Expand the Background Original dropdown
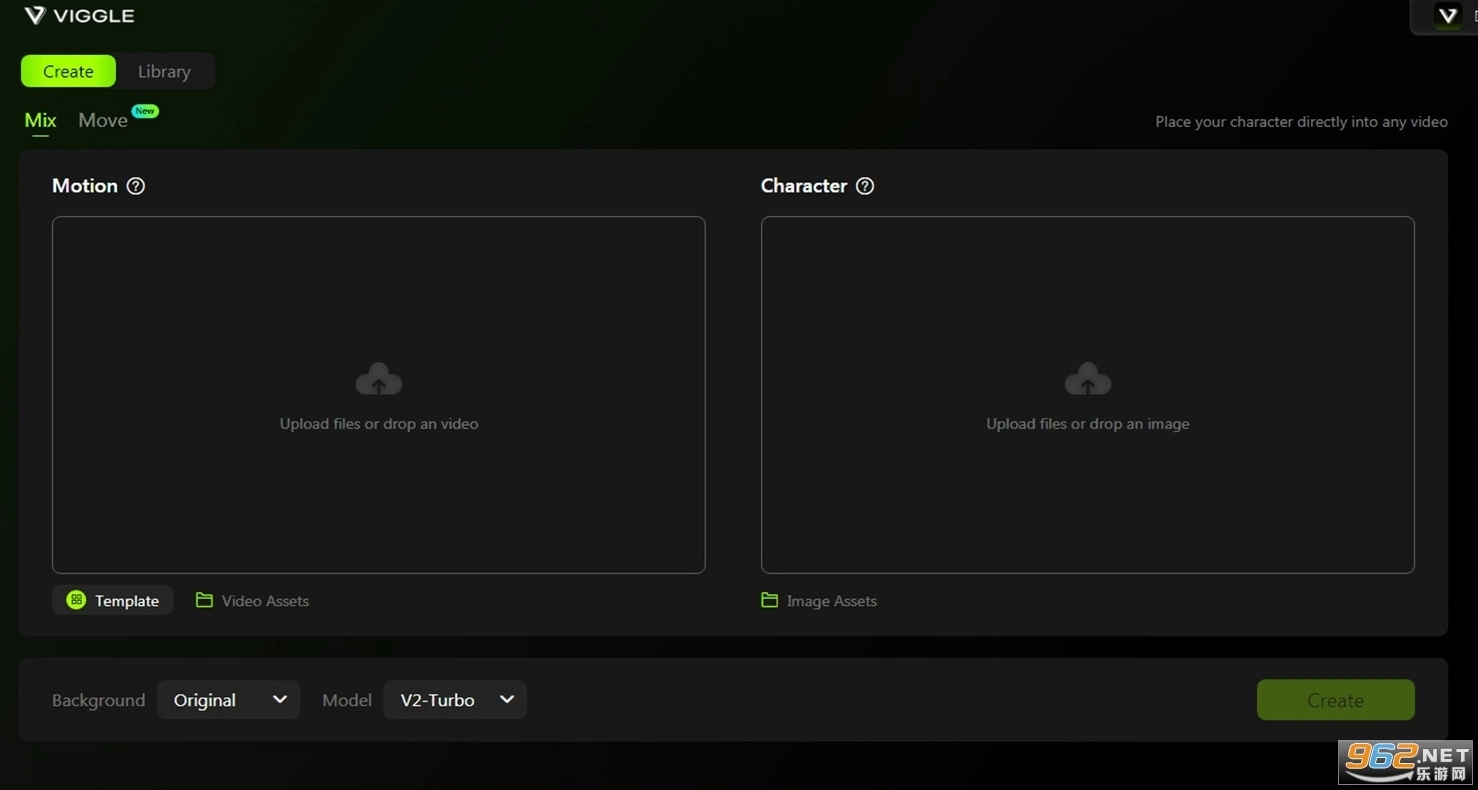Image resolution: width=1478 pixels, height=790 pixels. pos(228,700)
